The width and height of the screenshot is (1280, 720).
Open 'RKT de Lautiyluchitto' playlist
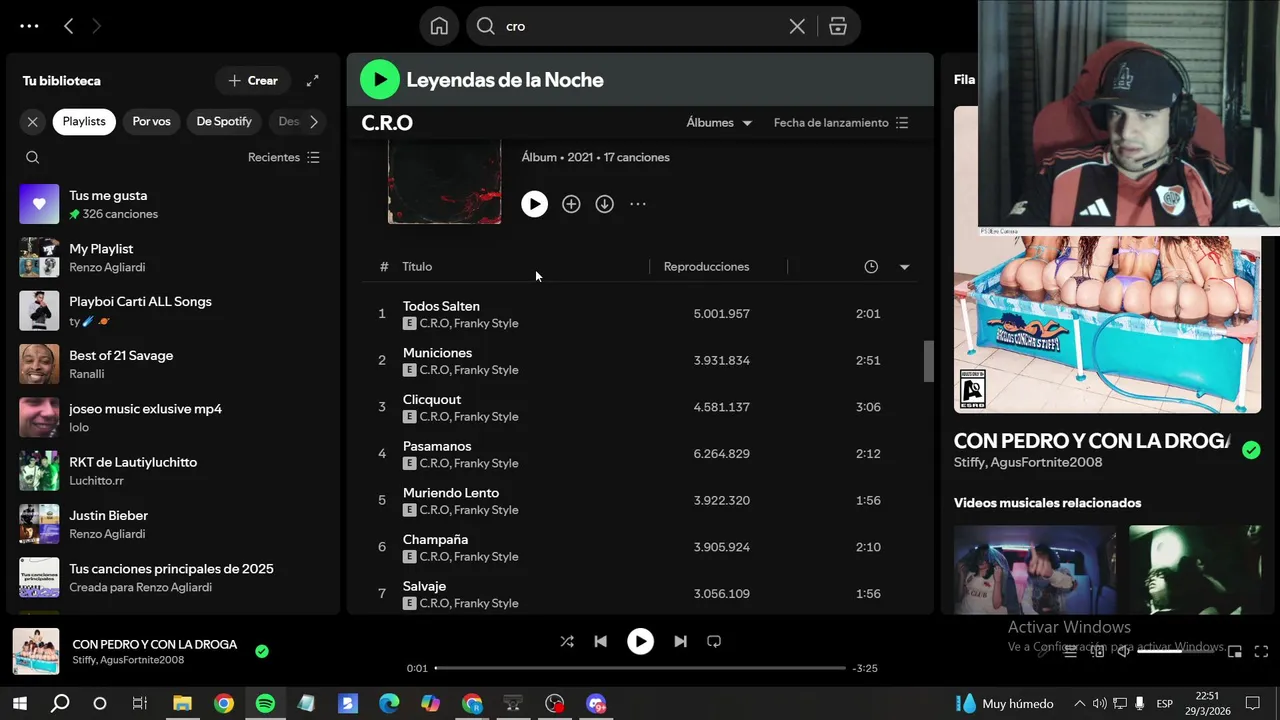click(173, 470)
